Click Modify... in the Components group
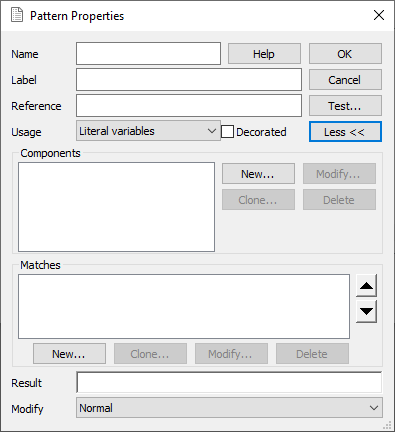 point(339,174)
